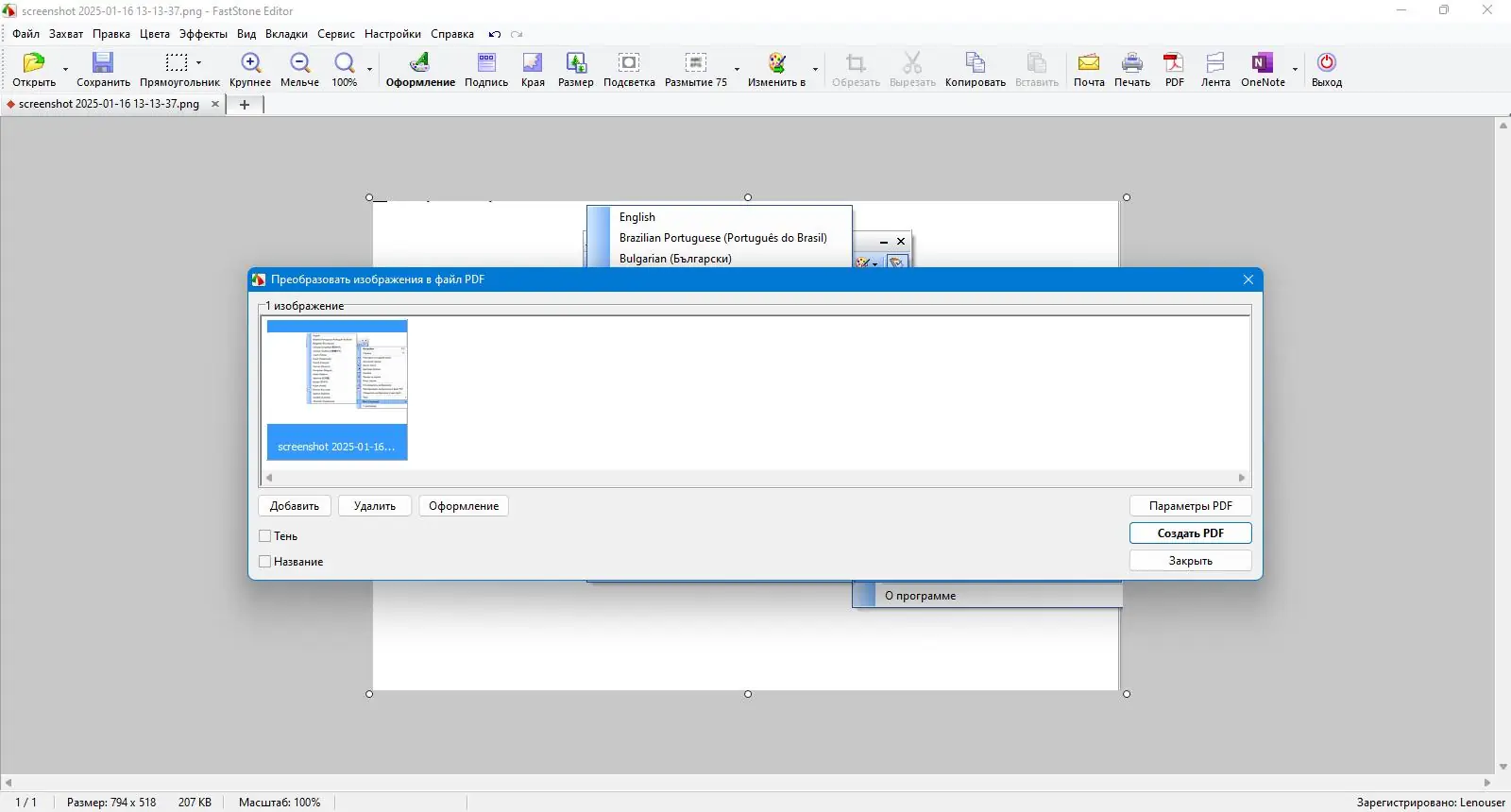This screenshot has height=812, width=1511.
Task: Click the redo arrow in menu bar
Action: click(x=517, y=34)
